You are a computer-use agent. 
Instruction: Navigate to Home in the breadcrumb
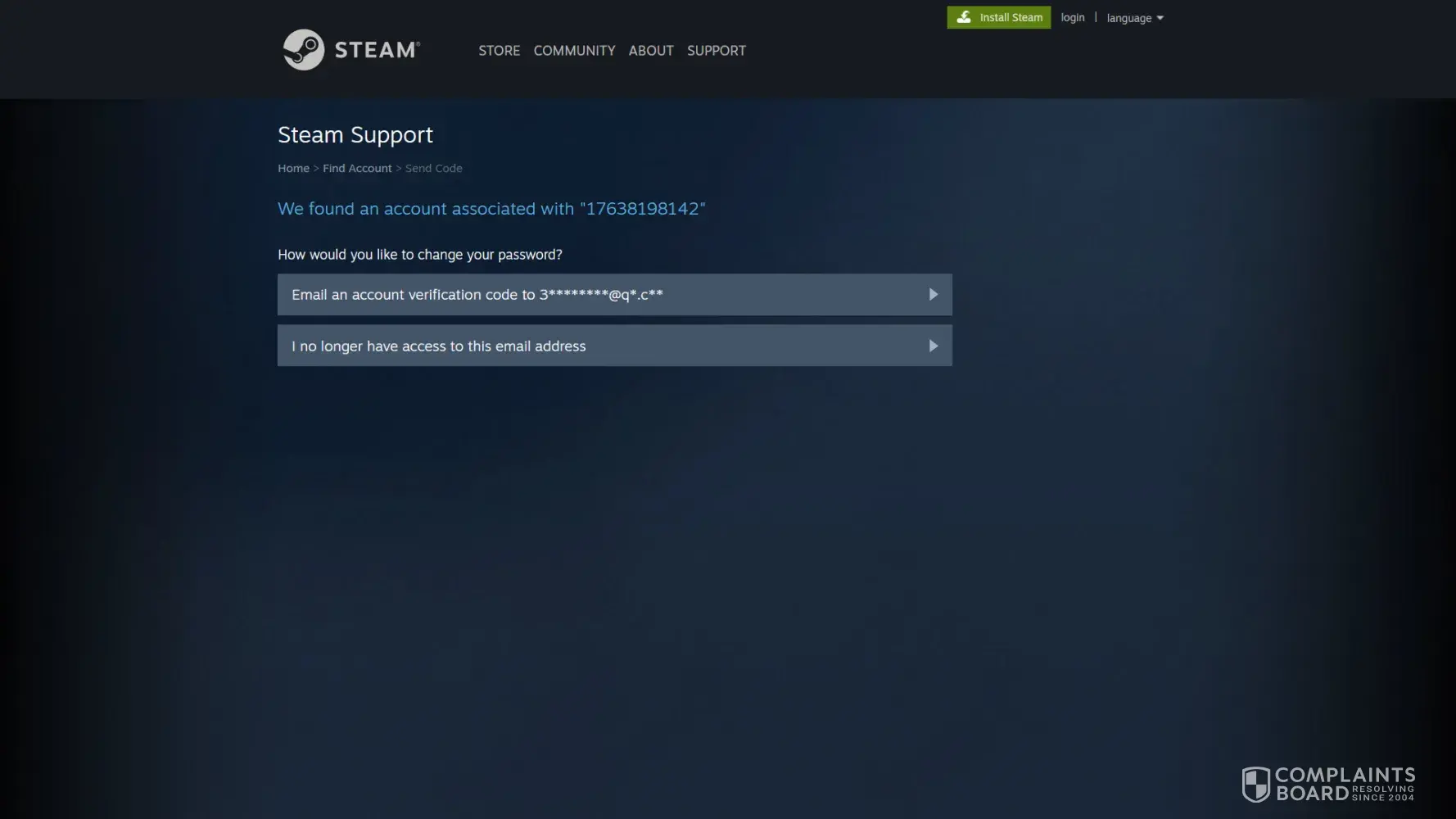pyautogui.click(x=293, y=168)
